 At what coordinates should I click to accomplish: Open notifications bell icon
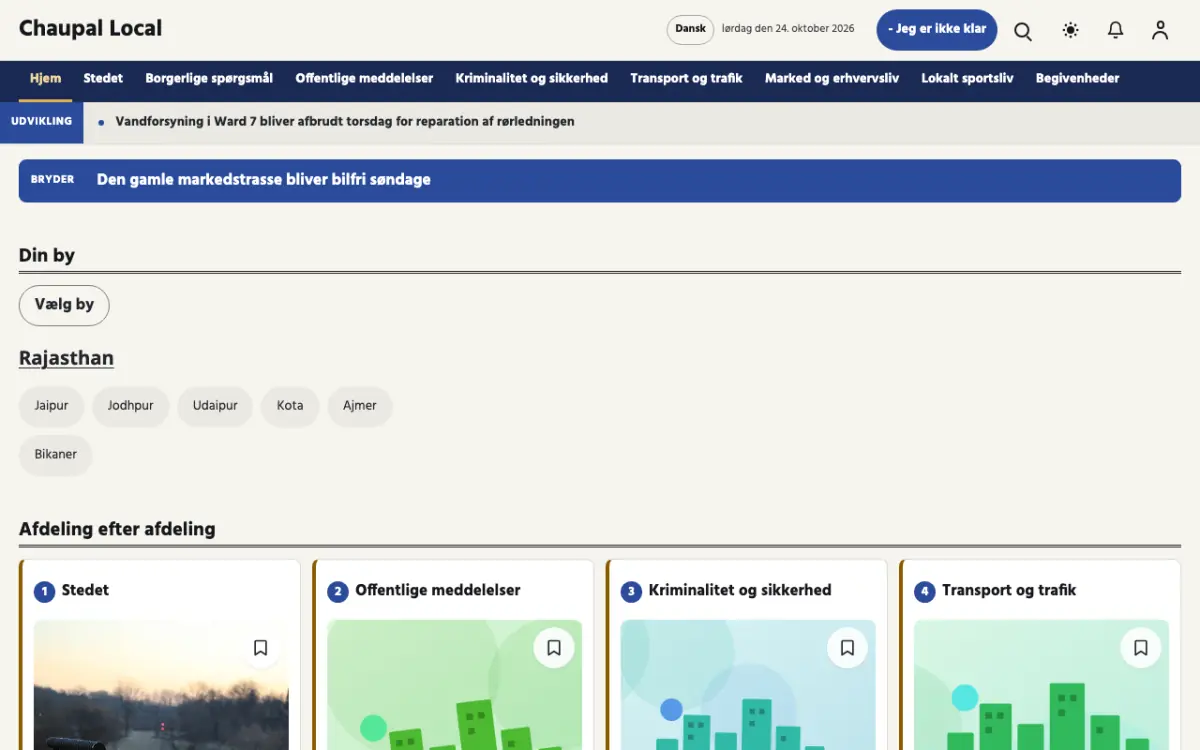pyautogui.click(x=1115, y=30)
